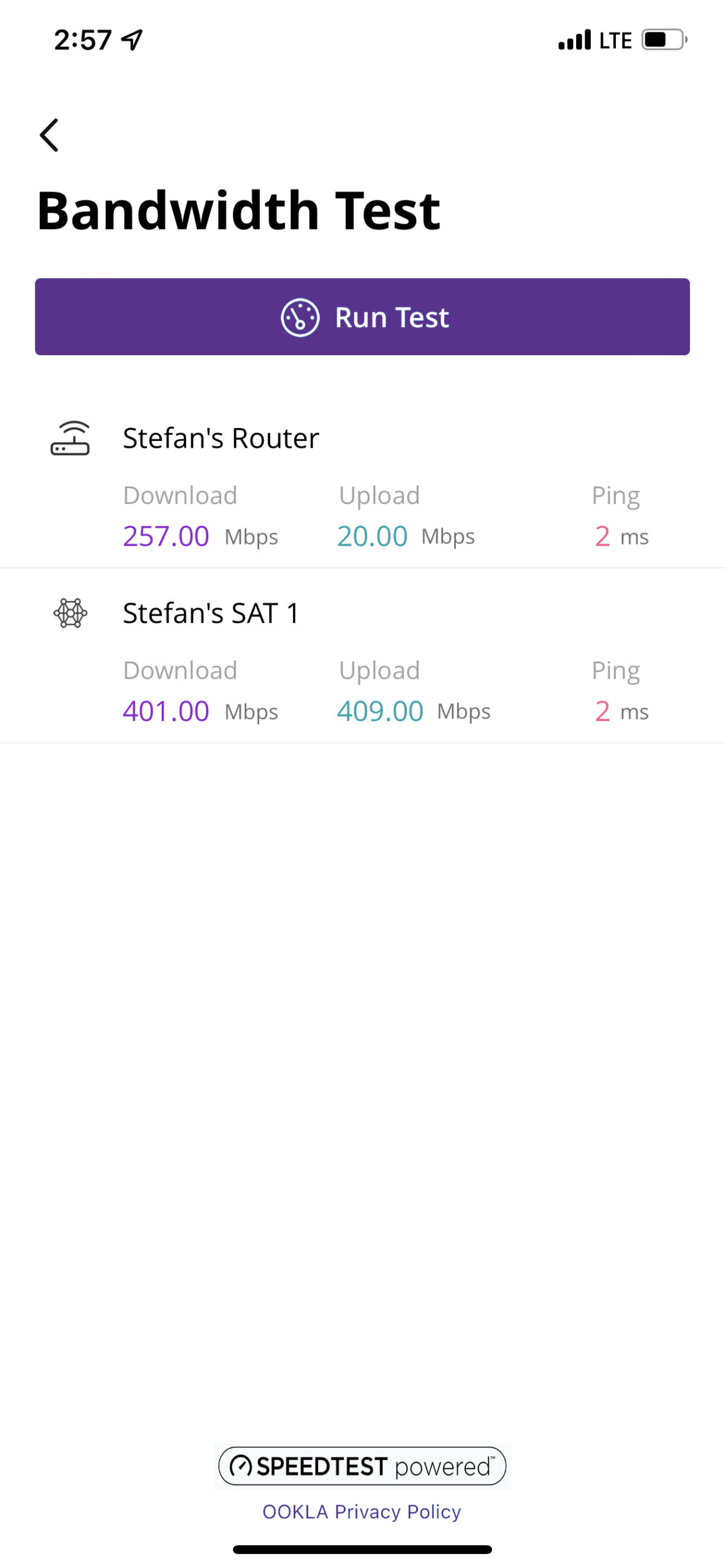Image resolution: width=725 pixels, height=1568 pixels.
Task: Select the Stefan's SAT 1 entry title
Action: pos(211,613)
